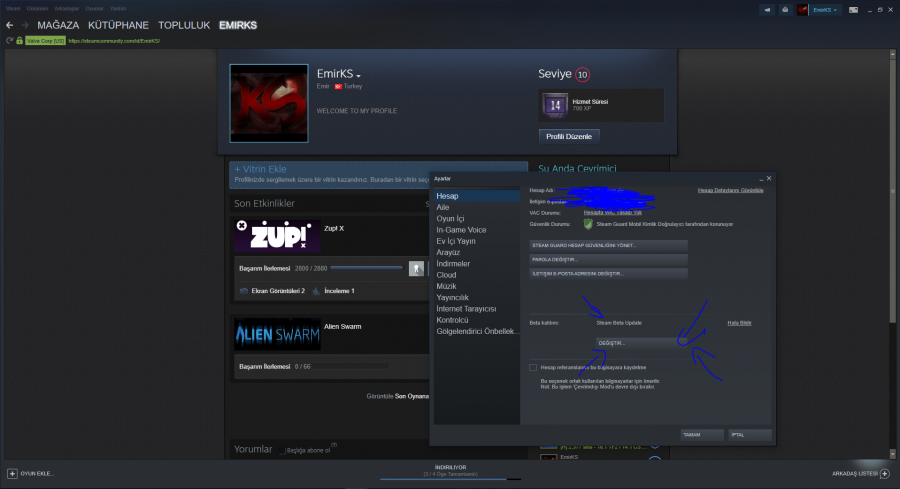This screenshot has width=900, height=489.
Task: Select Yayıncılık settings category
Action: (477, 297)
